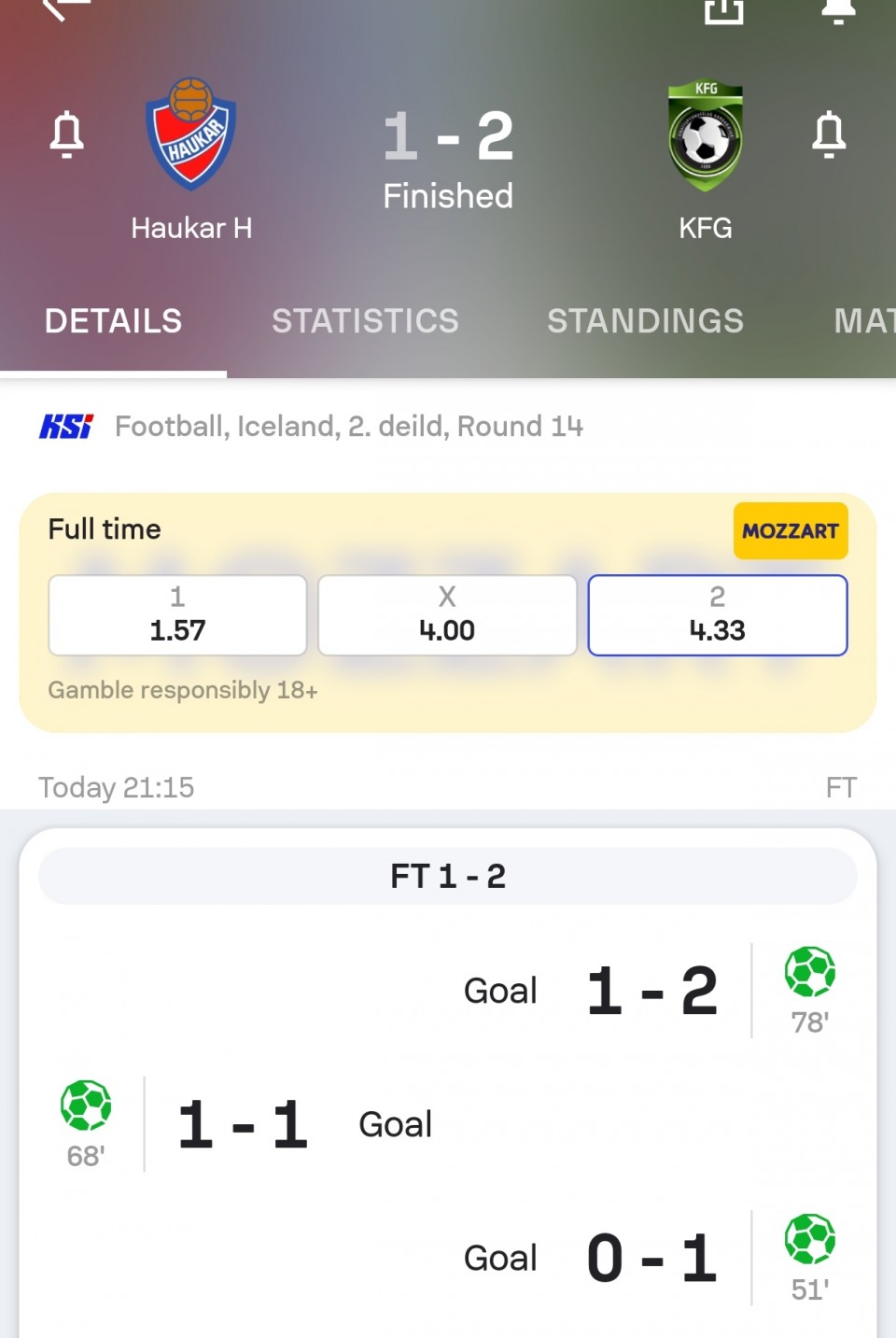896x1338 pixels.
Task: Click the KSI league logo
Action: (x=66, y=427)
